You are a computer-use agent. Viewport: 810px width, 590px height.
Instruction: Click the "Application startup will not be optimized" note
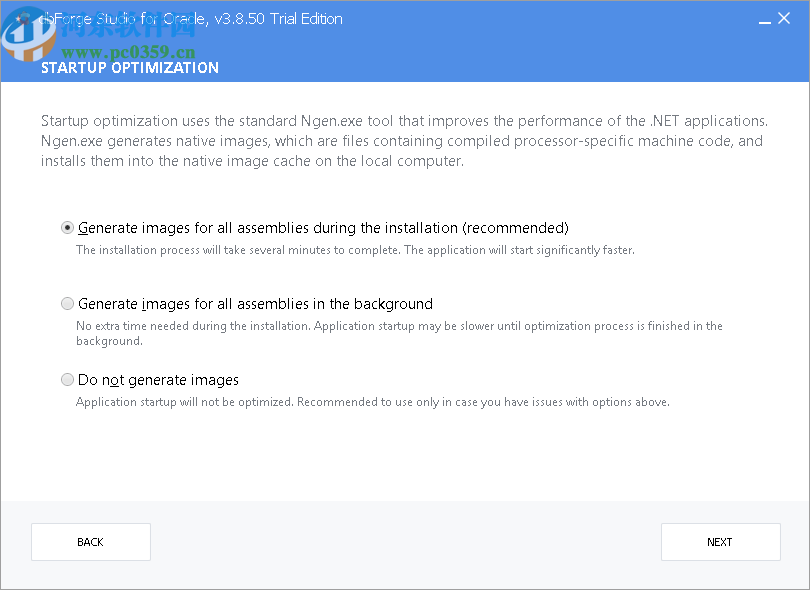[372, 402]
